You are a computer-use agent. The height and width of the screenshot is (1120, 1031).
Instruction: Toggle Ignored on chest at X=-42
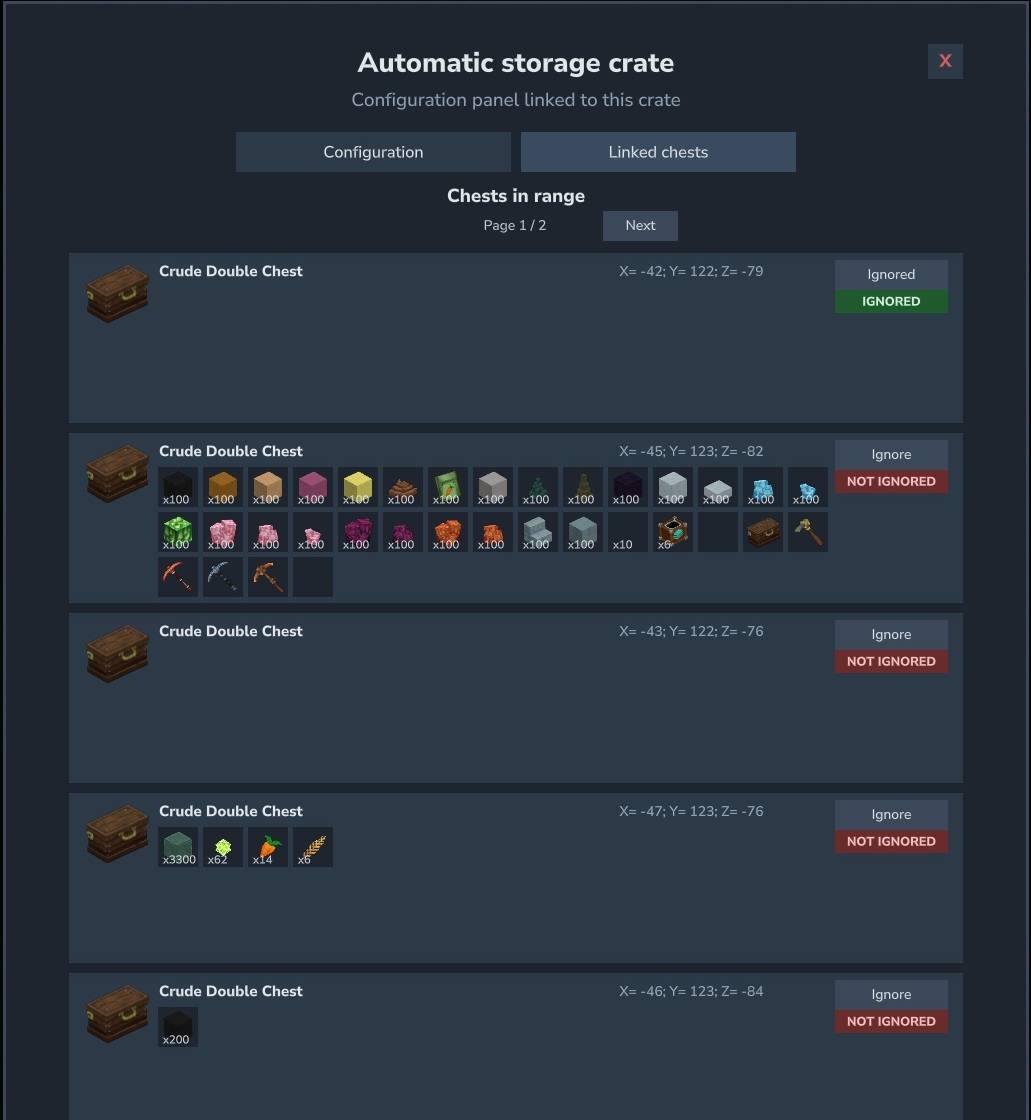(891, 274)
